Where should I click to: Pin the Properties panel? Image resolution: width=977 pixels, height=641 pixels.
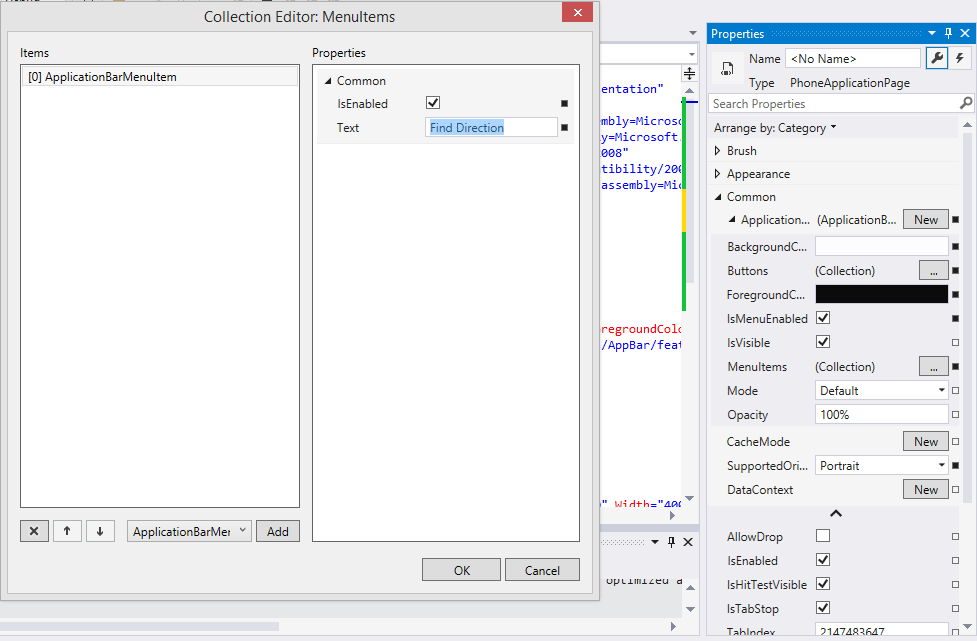[948, 34]
